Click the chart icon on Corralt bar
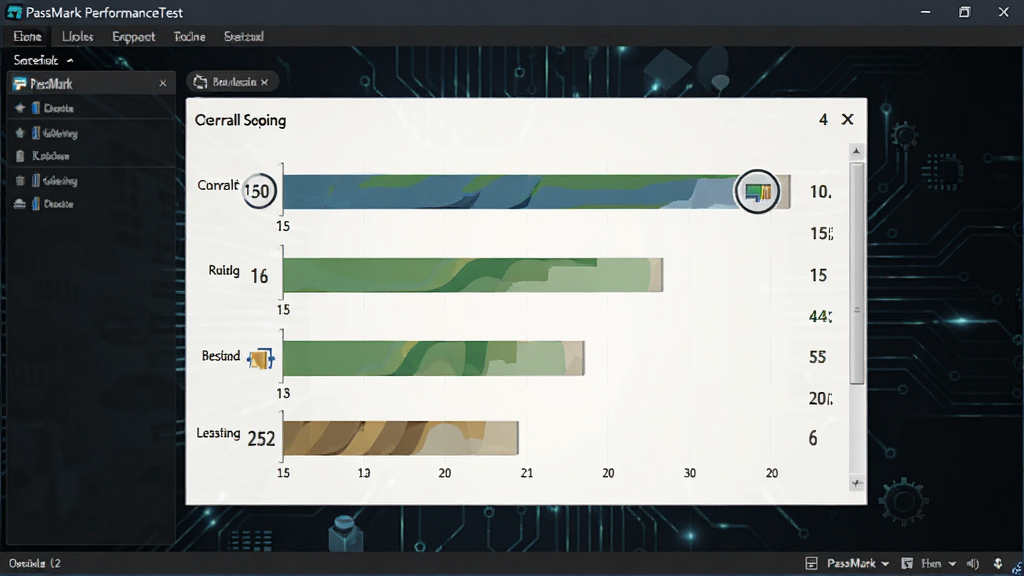This screenshot has height=576, width=1024. (x=758, y=192)
